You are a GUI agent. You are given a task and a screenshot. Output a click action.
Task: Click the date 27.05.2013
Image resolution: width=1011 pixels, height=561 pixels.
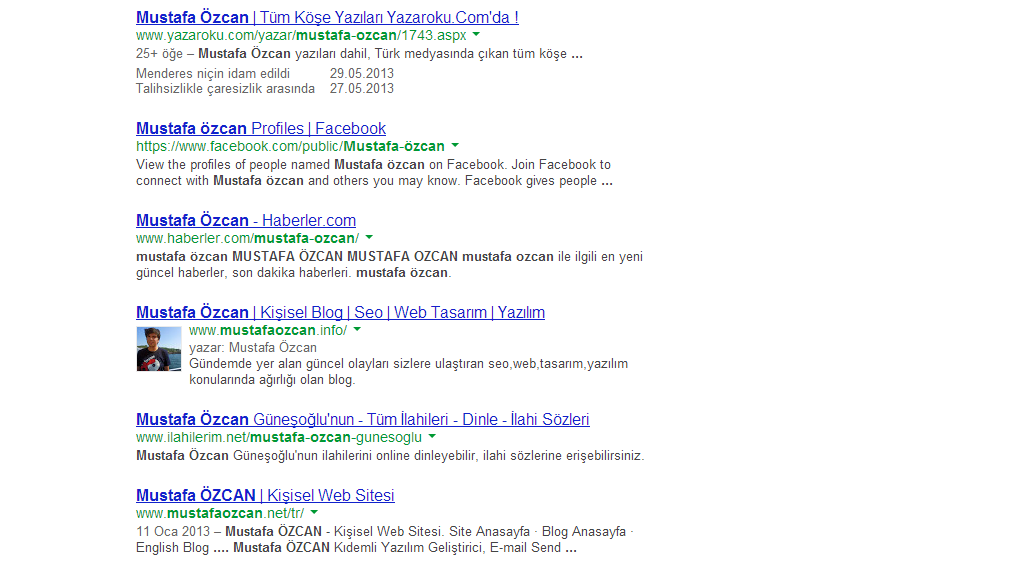[362, 88]
